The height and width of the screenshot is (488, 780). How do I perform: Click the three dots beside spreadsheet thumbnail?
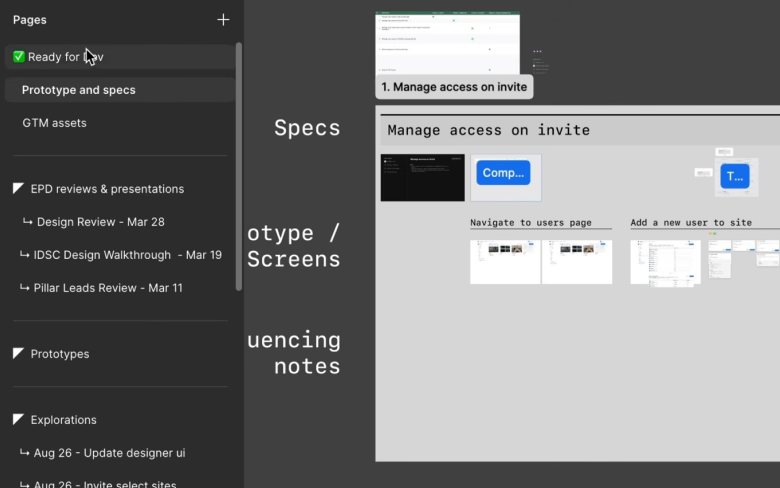(537, 51)
